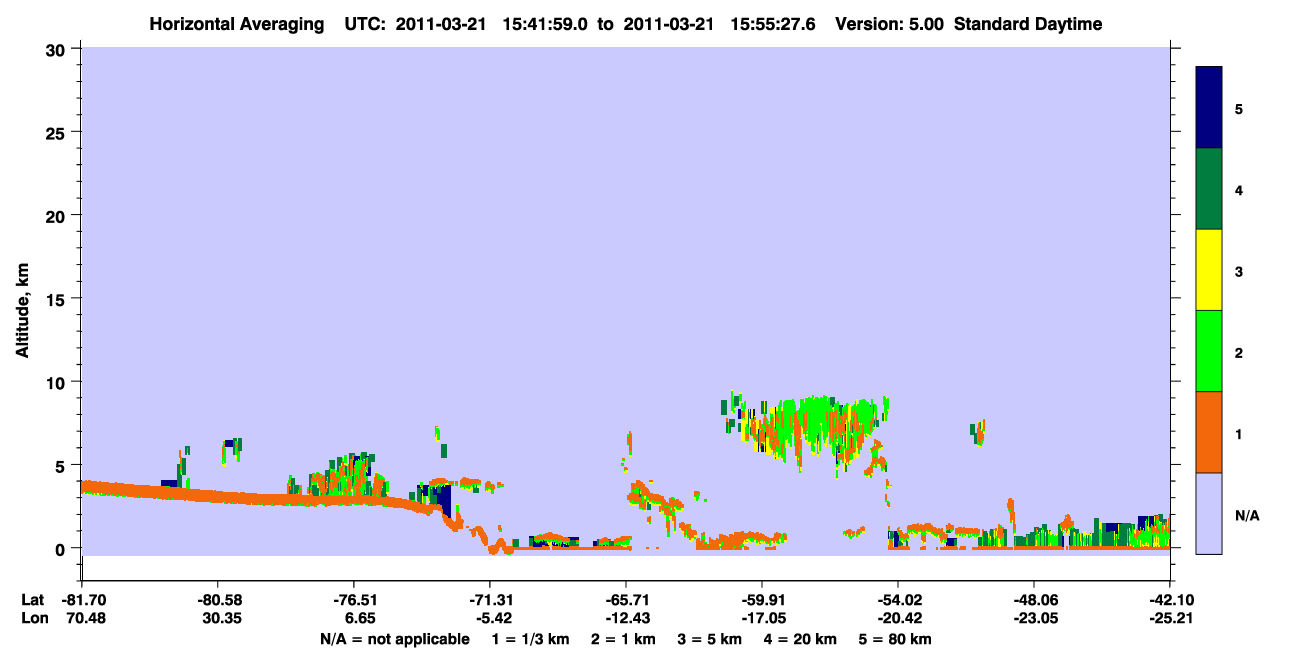This screenshot has width=1300, height=667.
Task: Click latitude value -42.10
Action: [1170, 600]
